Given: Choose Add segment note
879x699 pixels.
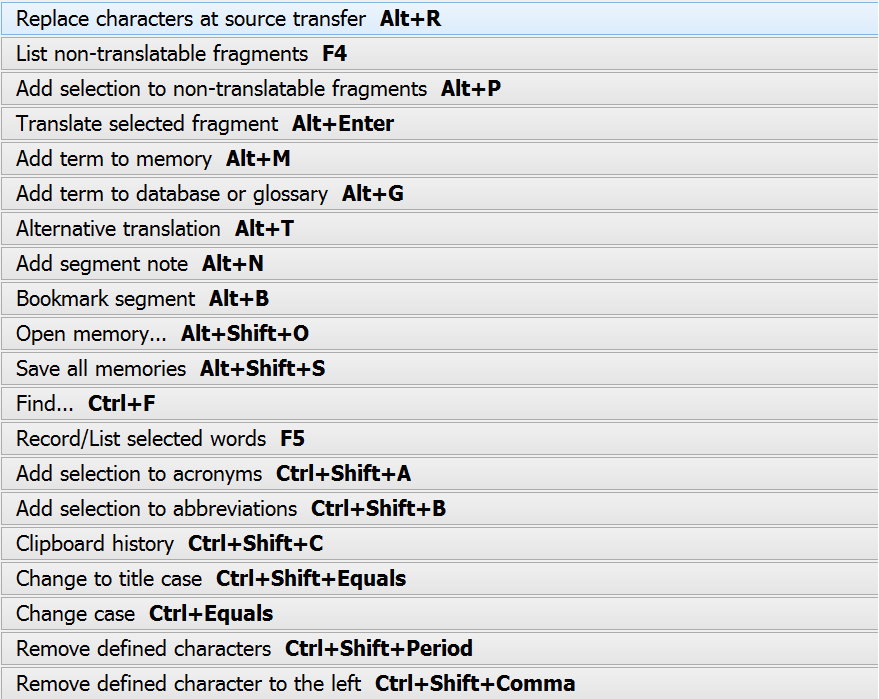Looking at the screenshot, I should coord(140,264).
